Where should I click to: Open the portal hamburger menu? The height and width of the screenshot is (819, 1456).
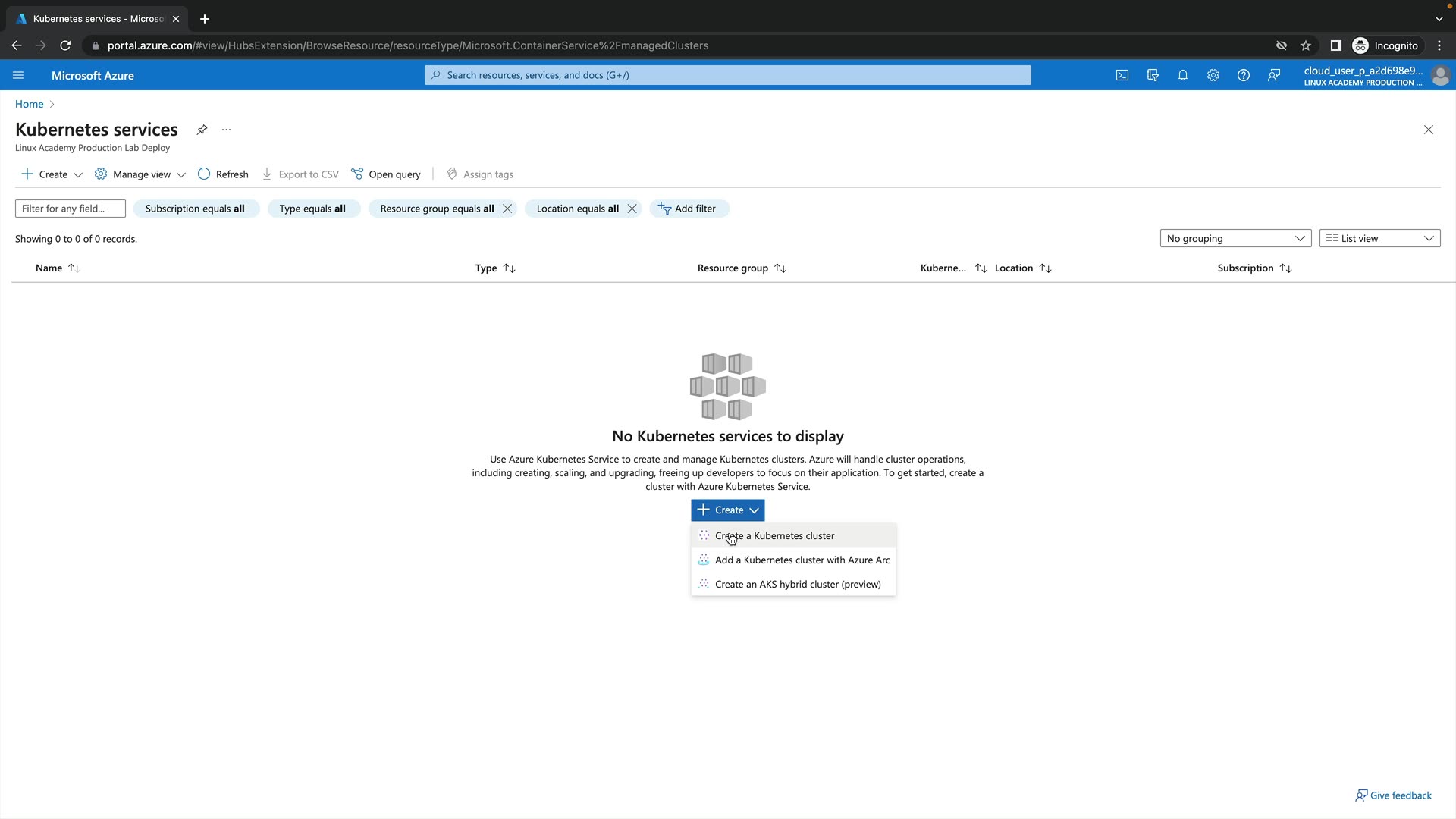pos(18,75)
